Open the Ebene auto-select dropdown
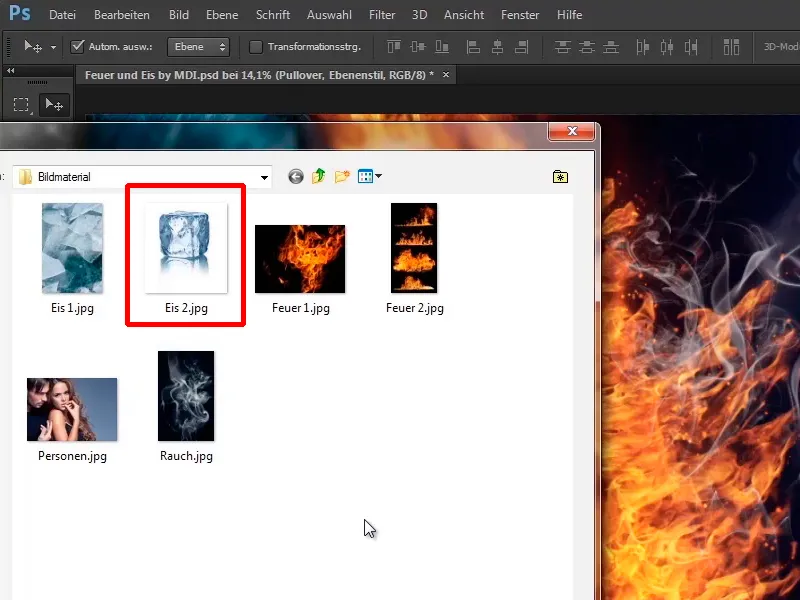The height and width of the screenshot is (600, 800). coord(198,47)
